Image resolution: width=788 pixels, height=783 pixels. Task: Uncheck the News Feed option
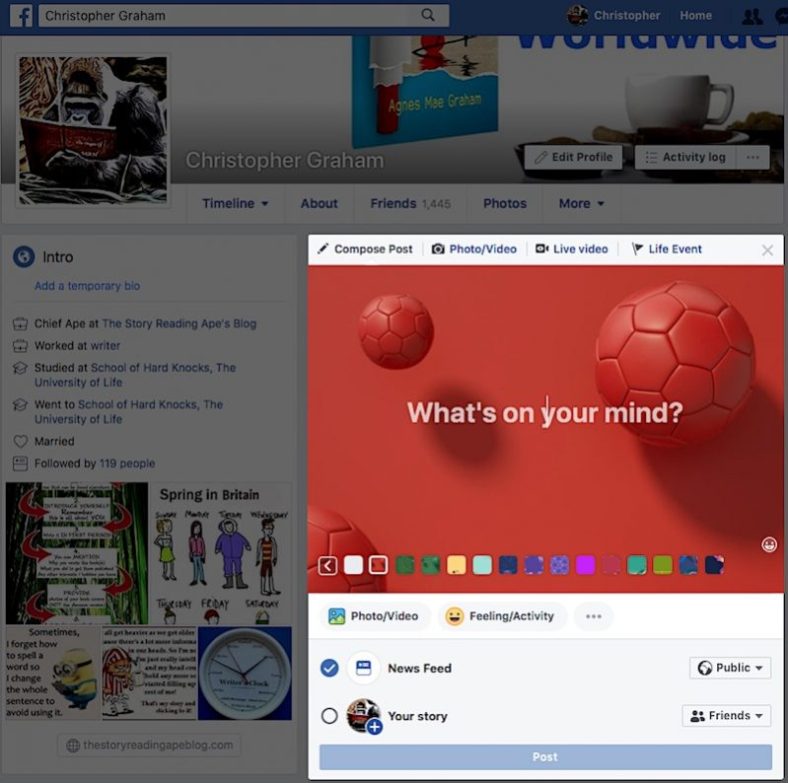(x=329, y=668)
